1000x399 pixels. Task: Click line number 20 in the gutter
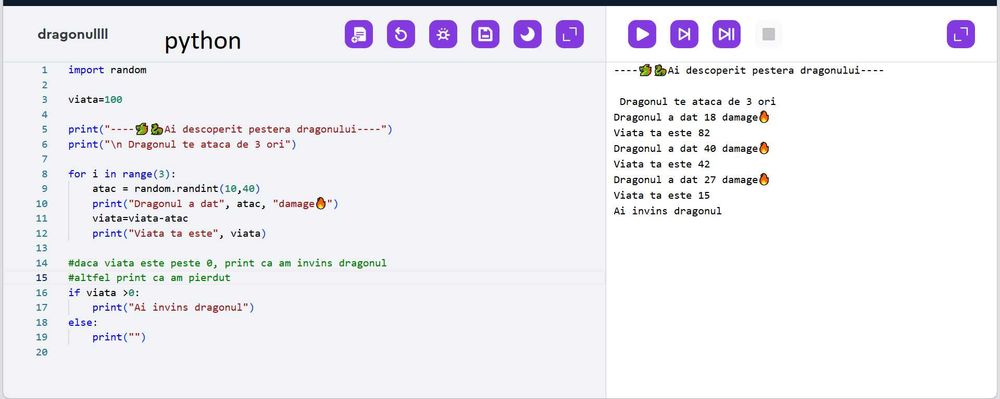pos(42,352)
